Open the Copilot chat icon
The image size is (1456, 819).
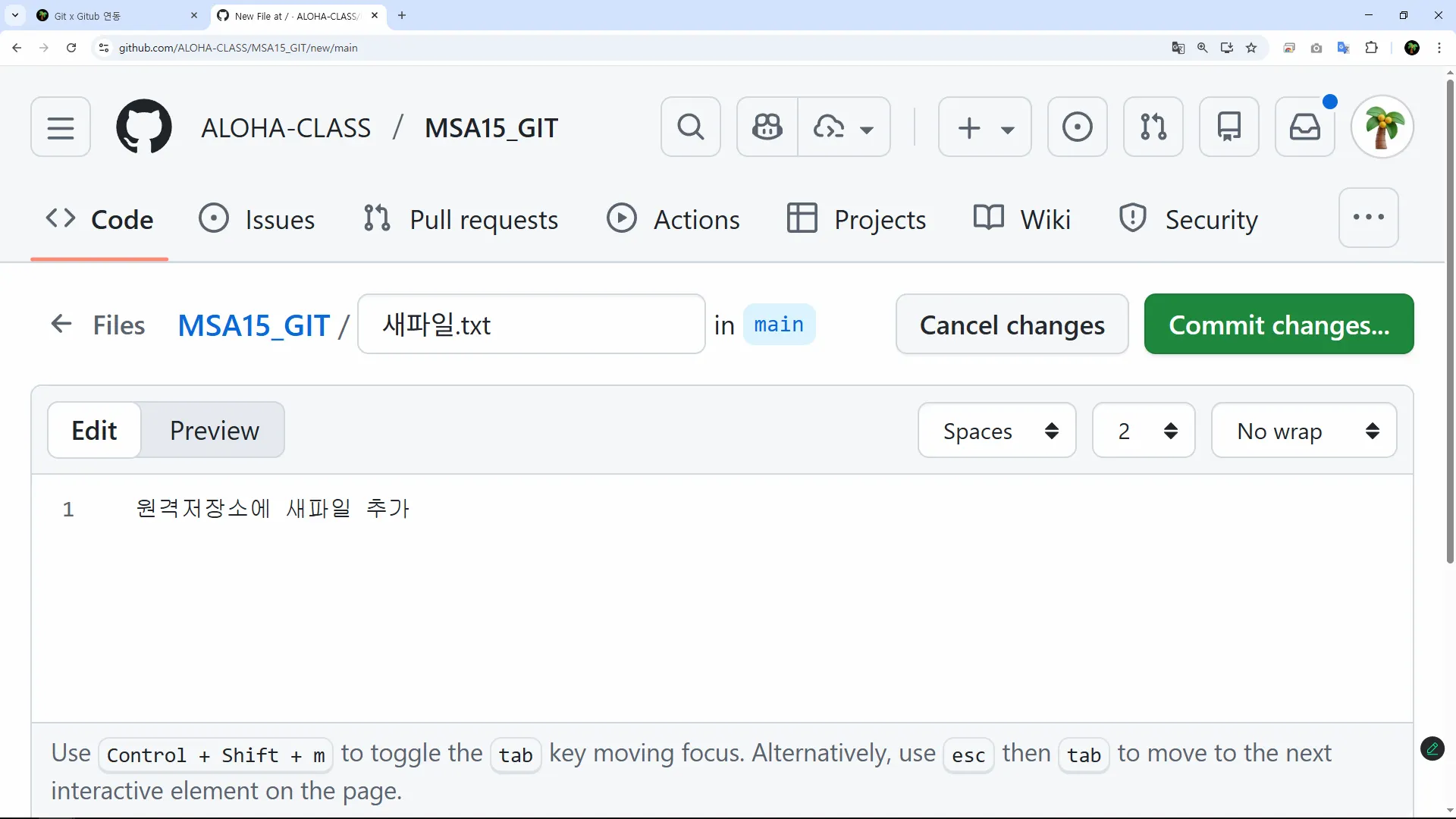pos(767,127)
